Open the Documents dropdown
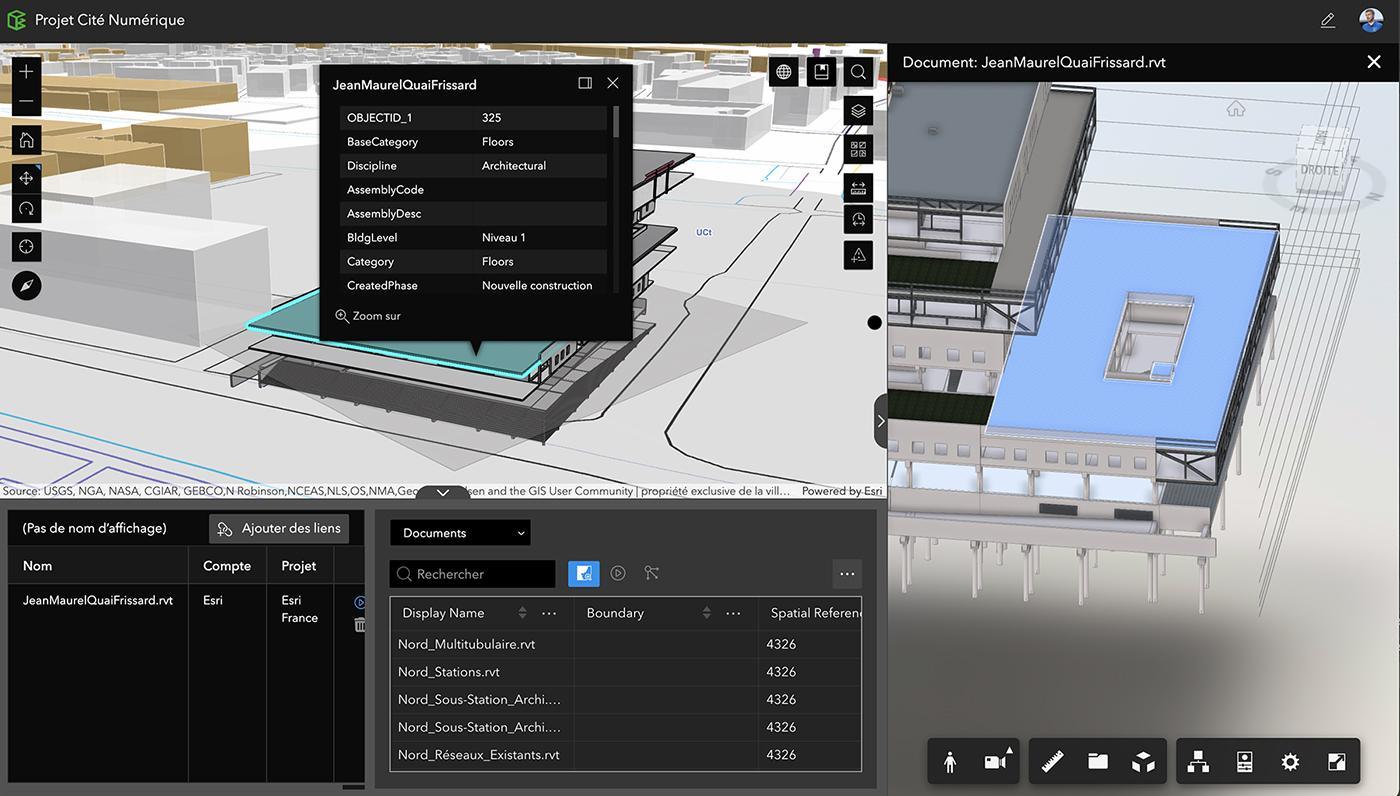Viewport: 1400px width, 796px height. 460,533
